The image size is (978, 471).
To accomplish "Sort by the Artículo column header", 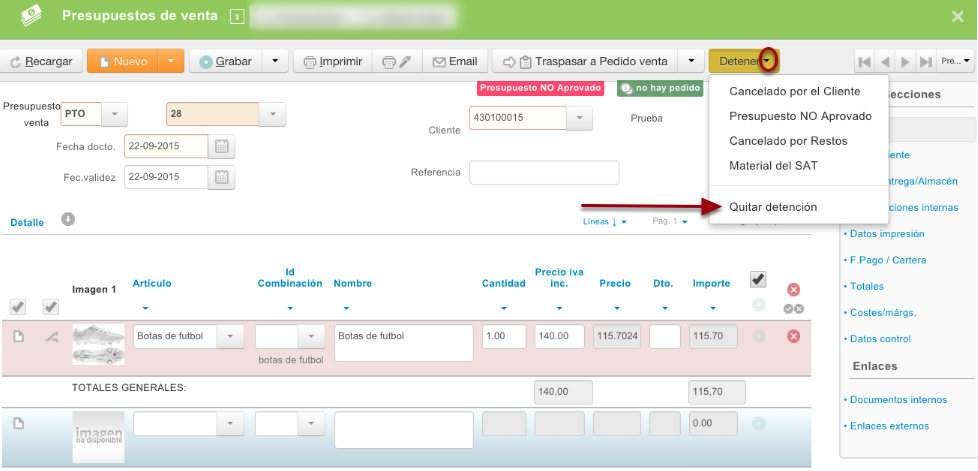I will (152, 283).
